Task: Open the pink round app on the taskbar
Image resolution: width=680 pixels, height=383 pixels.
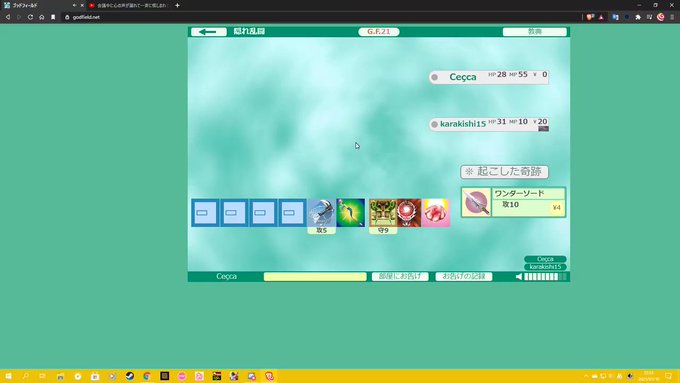Action: (x=182, y=376)
